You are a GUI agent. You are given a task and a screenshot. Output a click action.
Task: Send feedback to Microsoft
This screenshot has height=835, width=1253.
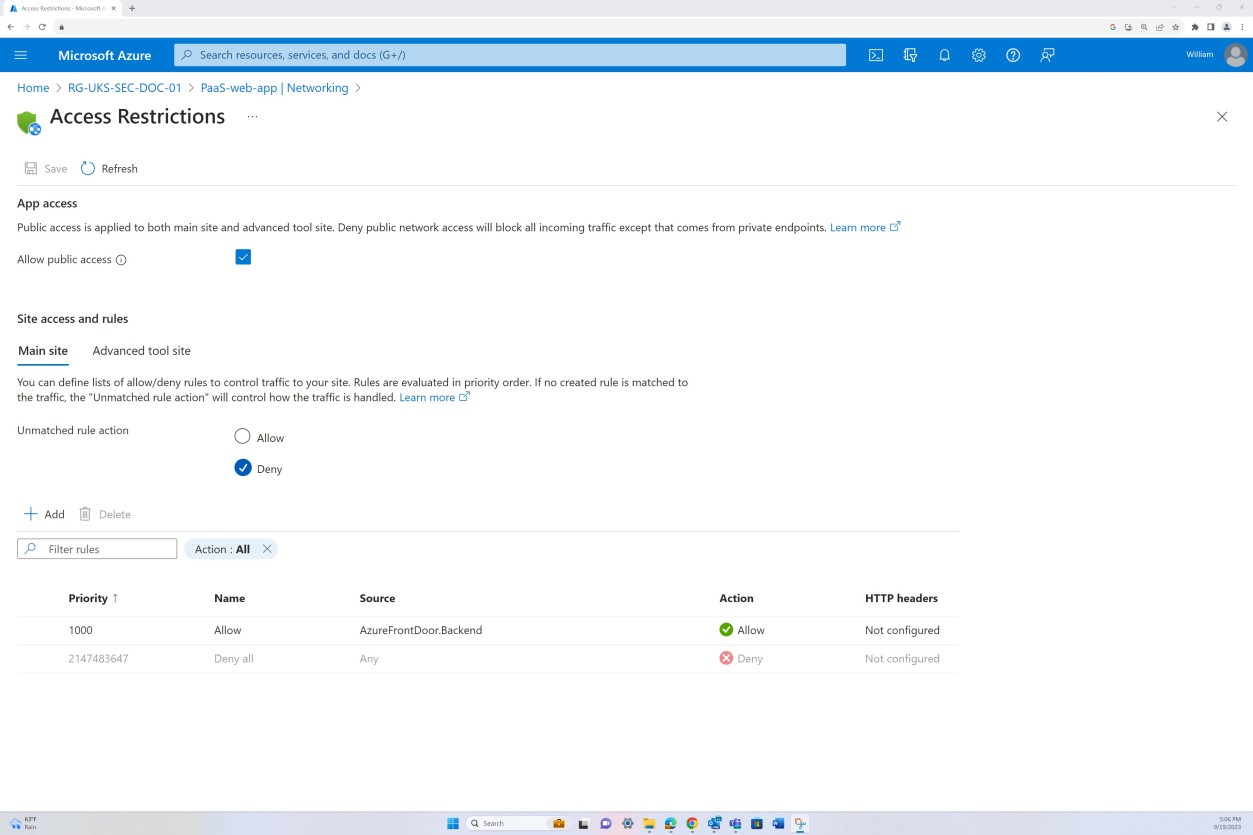tap(1046, 55)
